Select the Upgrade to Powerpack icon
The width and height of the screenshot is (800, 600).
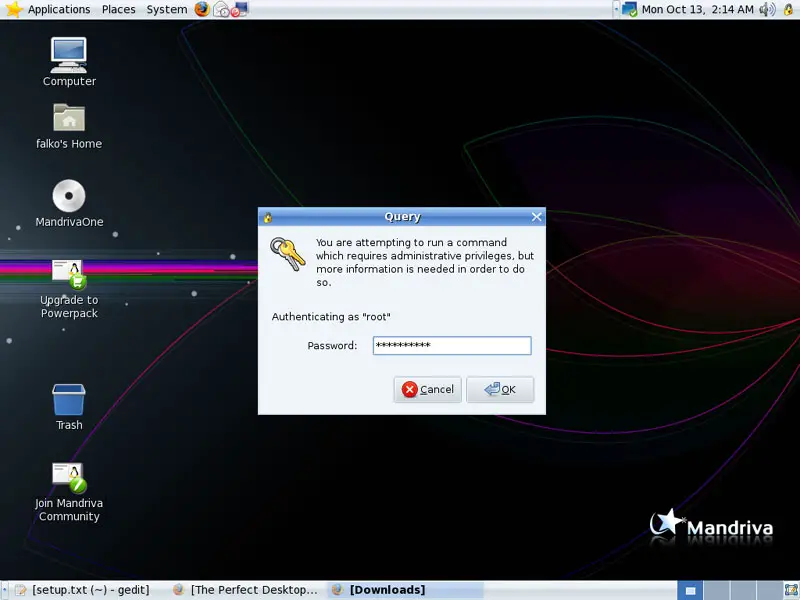click(x=69, y=289)
